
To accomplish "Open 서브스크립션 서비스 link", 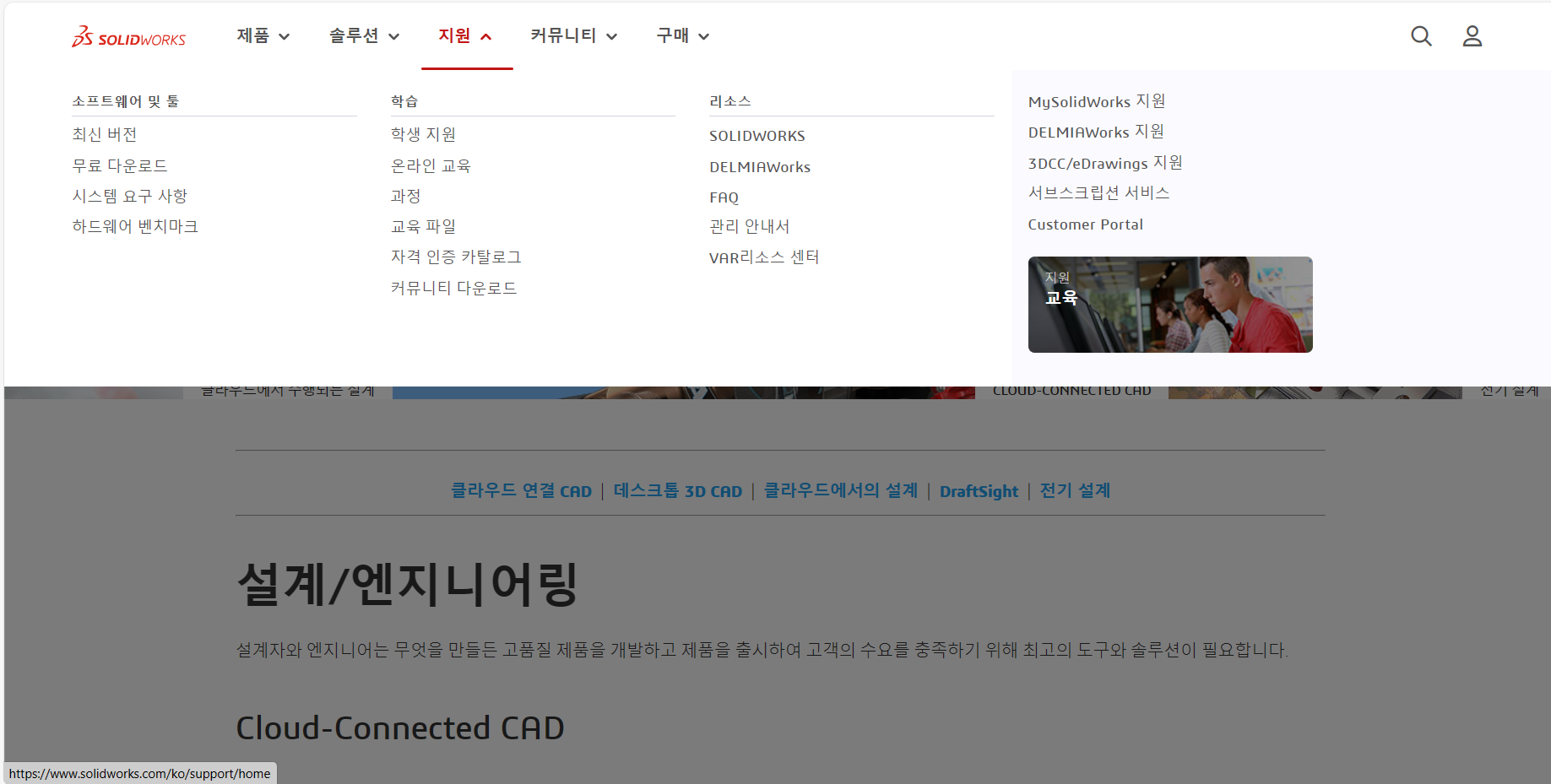I will point(1098,192).
